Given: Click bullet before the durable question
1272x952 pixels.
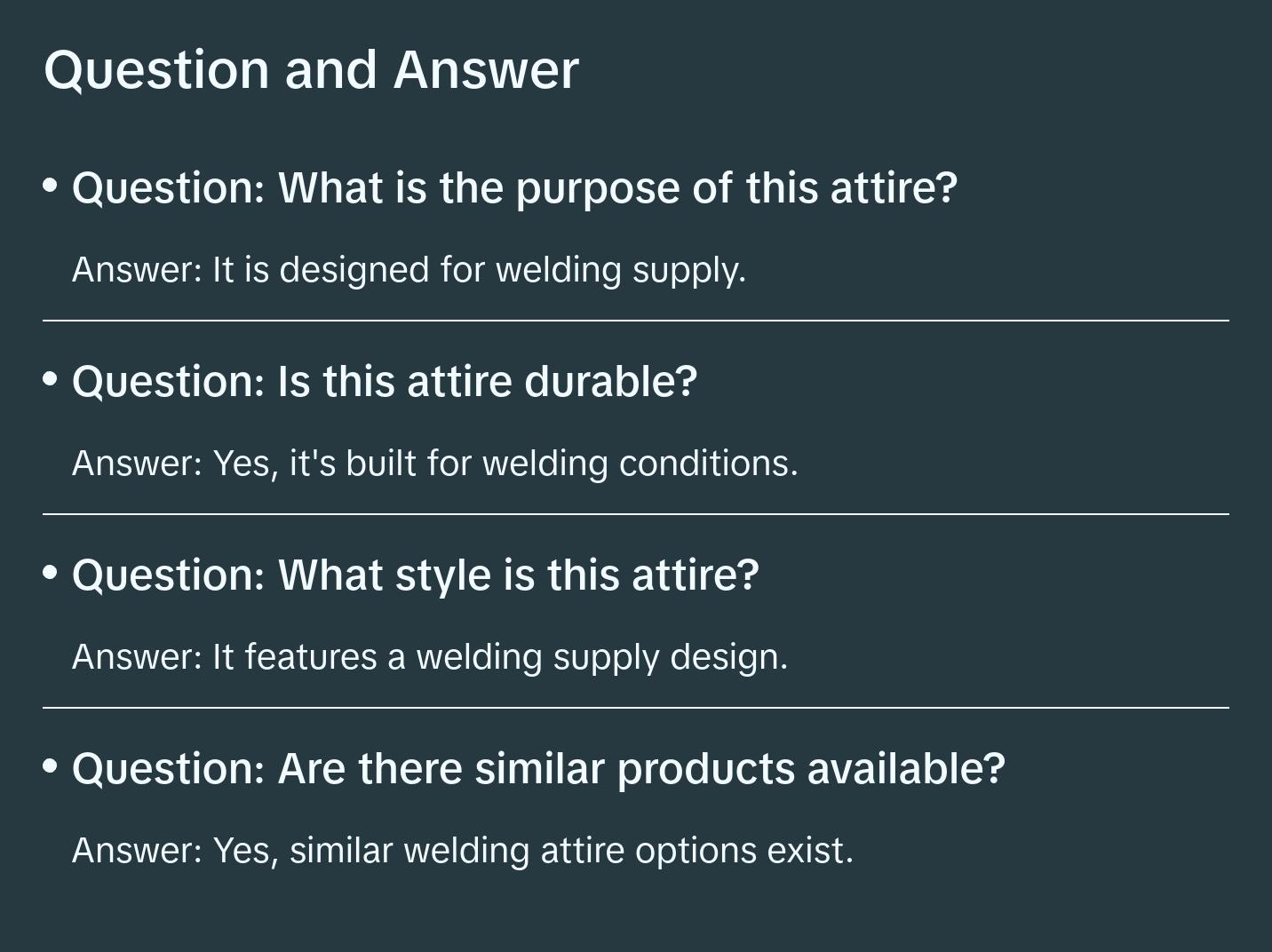Looking at the screenshot, I should coord(51,379).
